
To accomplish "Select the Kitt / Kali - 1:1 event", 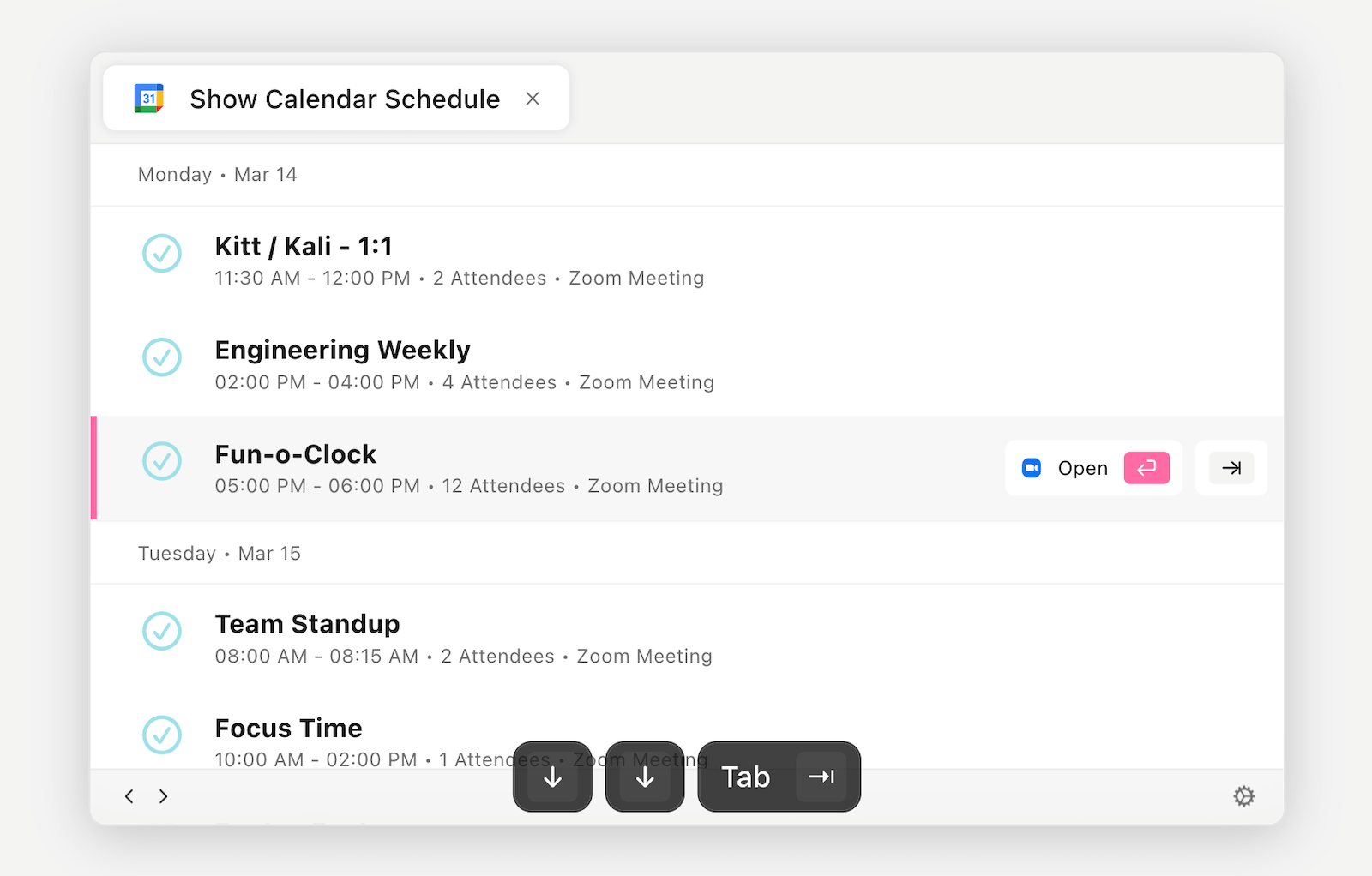I will click(x=304, y=247).
